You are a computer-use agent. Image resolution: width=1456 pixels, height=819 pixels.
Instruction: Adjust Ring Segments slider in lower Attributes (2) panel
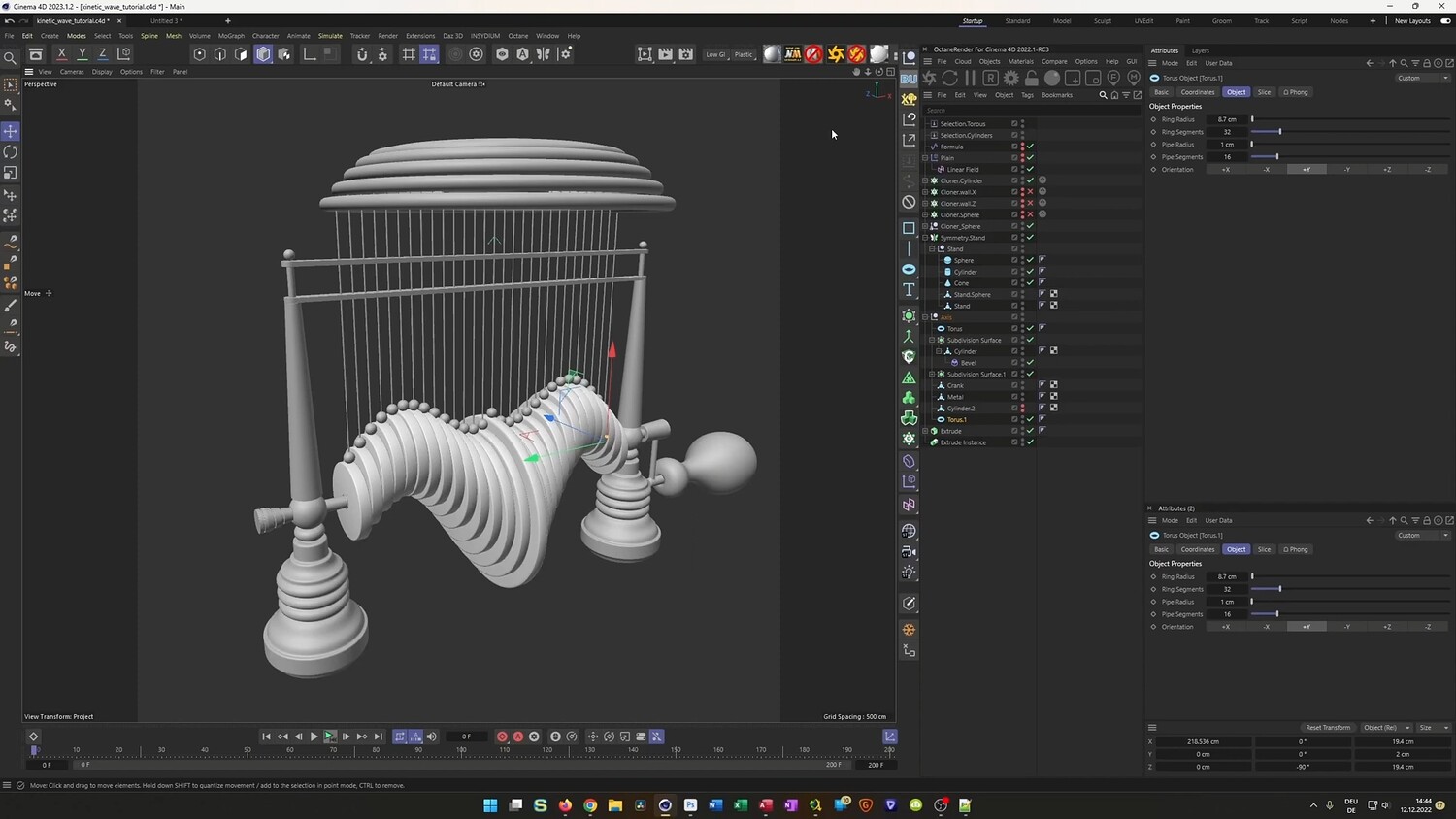tap(1350, 589)
